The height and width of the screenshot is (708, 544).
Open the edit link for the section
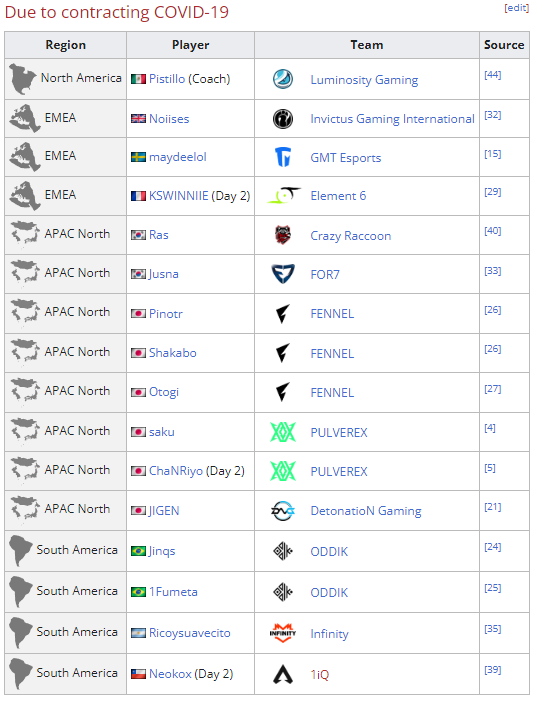point(516,8)
